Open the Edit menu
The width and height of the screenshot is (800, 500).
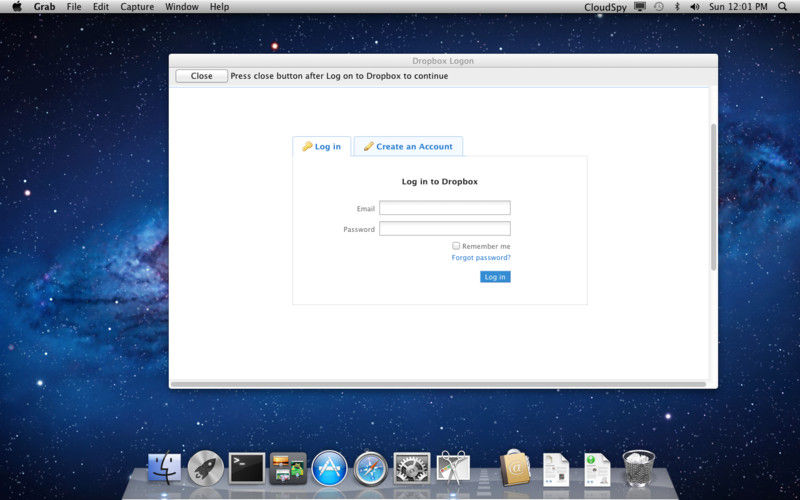[101, 7]
